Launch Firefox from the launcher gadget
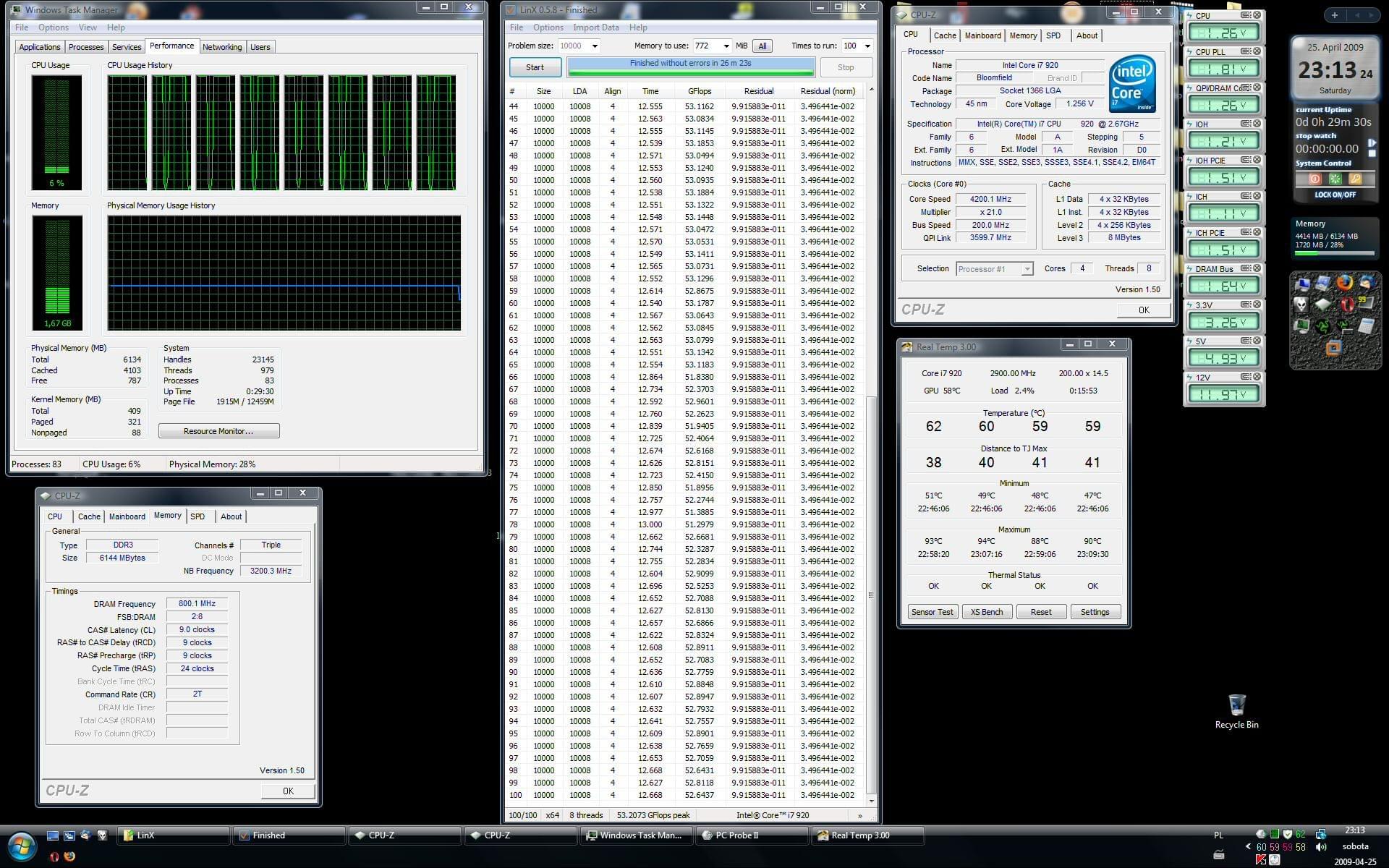This screenshot has width=1389, height=868. coord(1345,283)
